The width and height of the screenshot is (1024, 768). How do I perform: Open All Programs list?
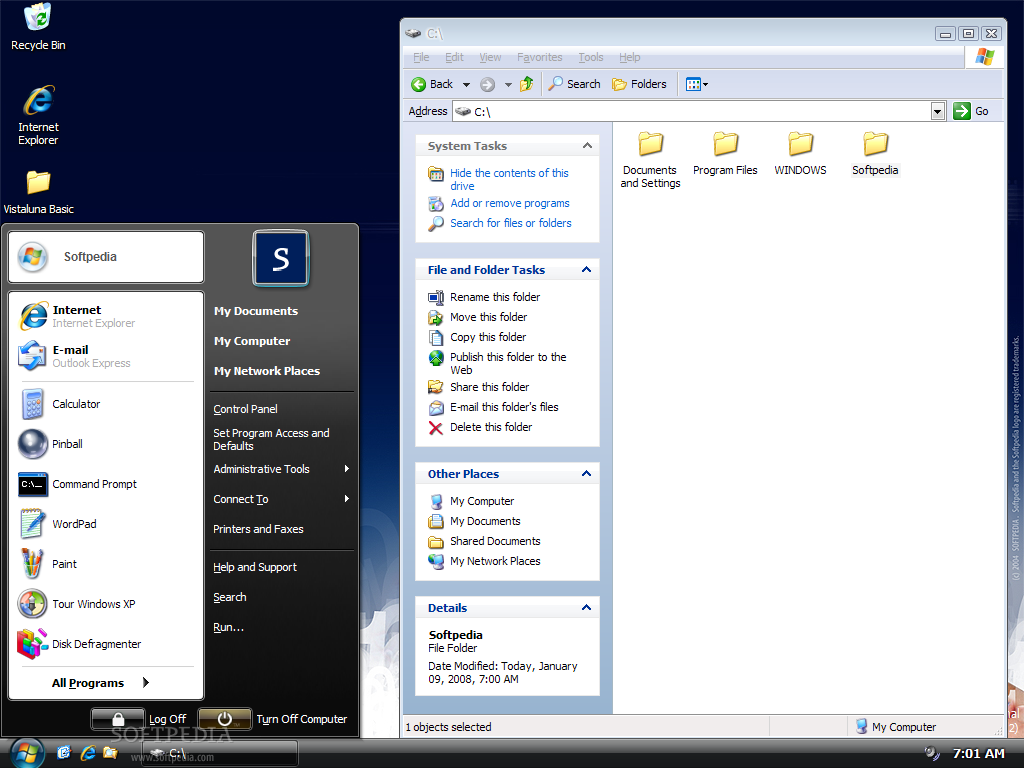(x=101, y=682)
